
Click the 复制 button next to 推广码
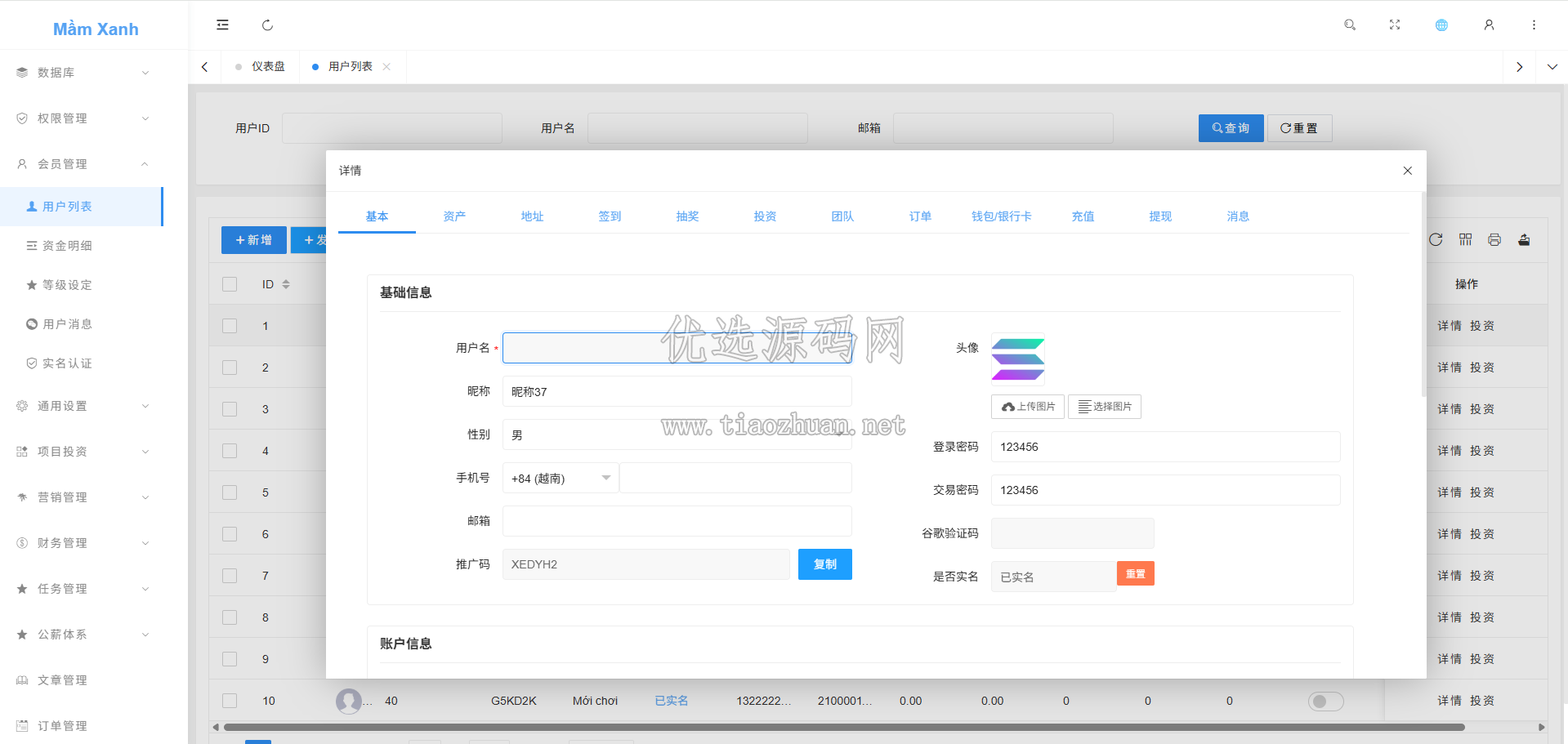pyautogui.click(x=824, y=564)
